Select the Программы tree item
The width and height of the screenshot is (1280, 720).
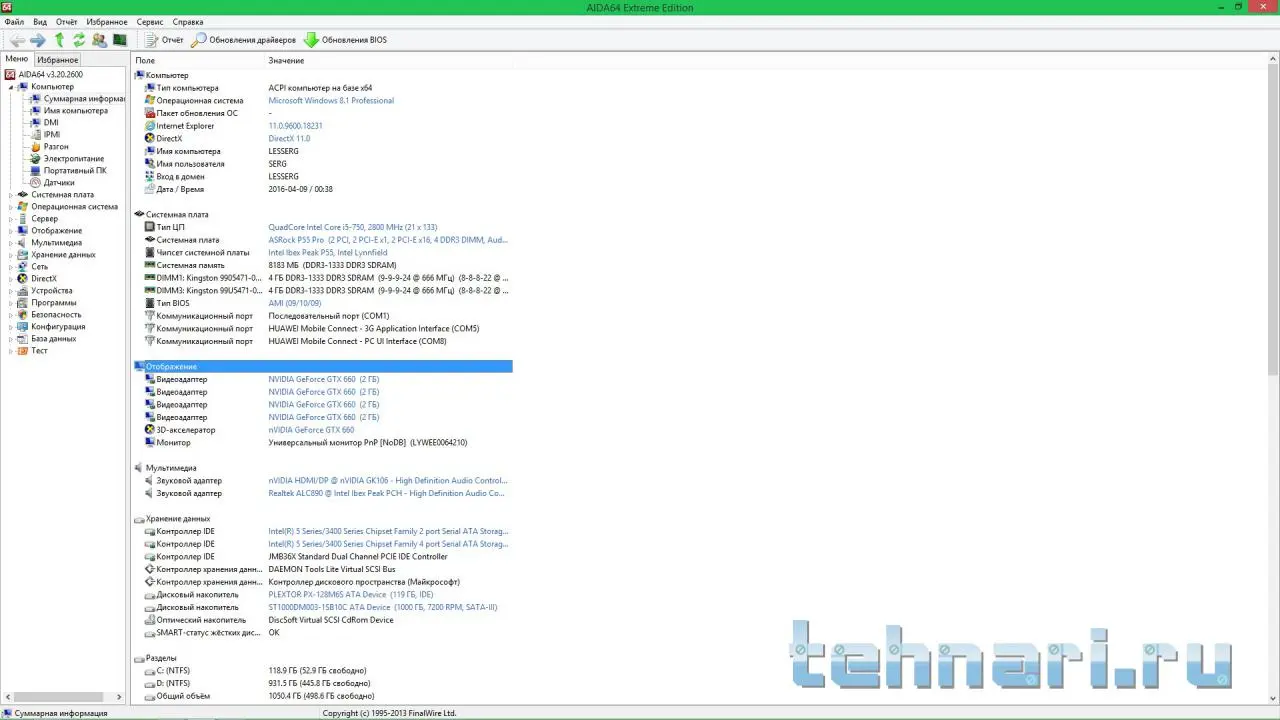tap(53, 303)
